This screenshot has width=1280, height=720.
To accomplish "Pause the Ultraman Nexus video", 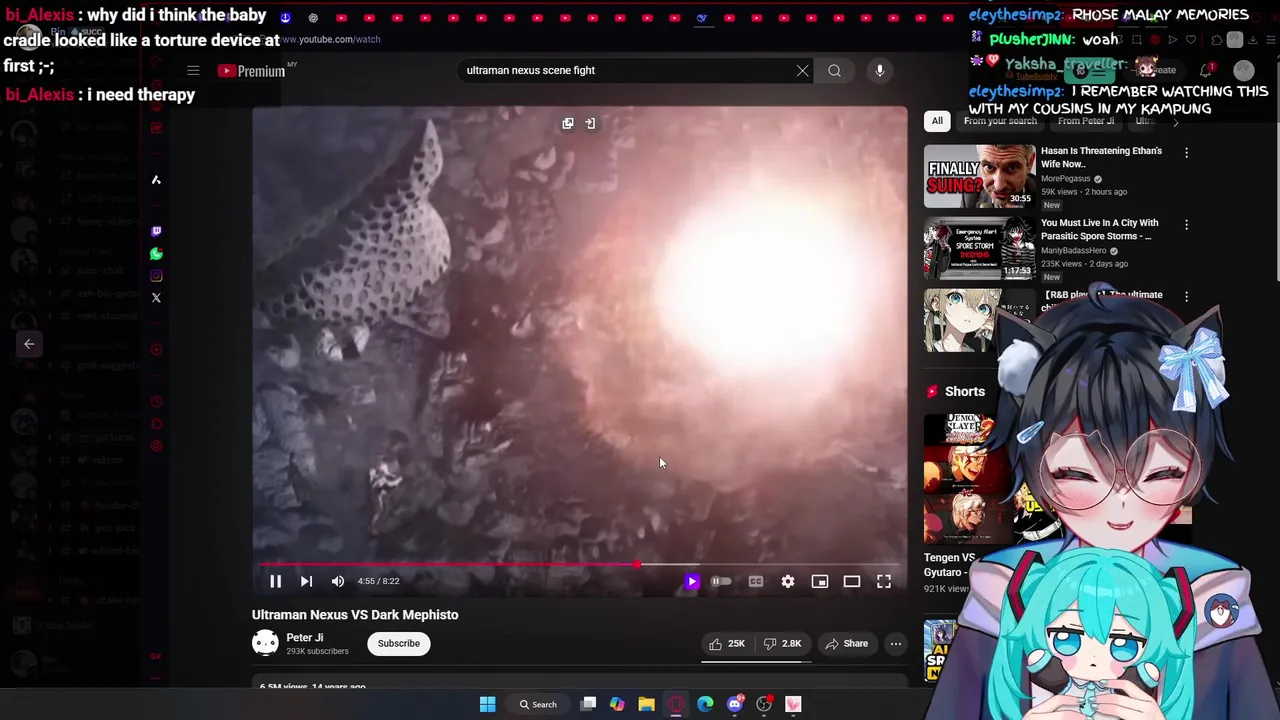I will (x=275, y=581).
